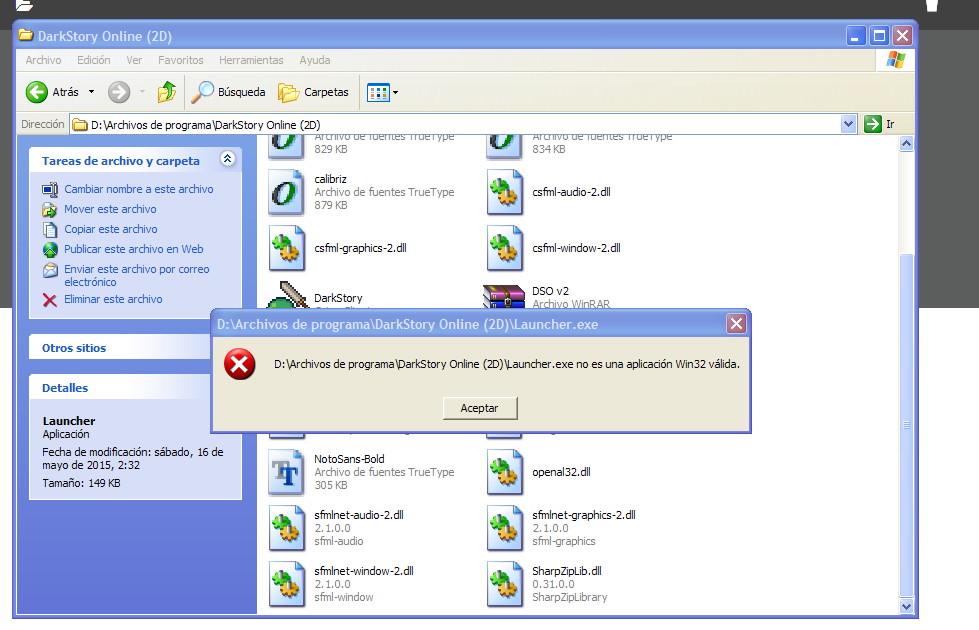Select the sfmlnet-audio-2.dll file icon

click(287, 528)
